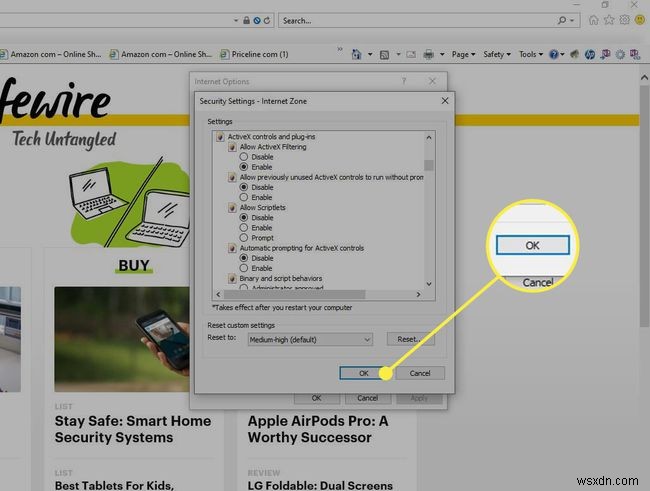Expand the Help dropdown arrow
The width and height of the screenshot is (650, 491).
tap(562, 54)
